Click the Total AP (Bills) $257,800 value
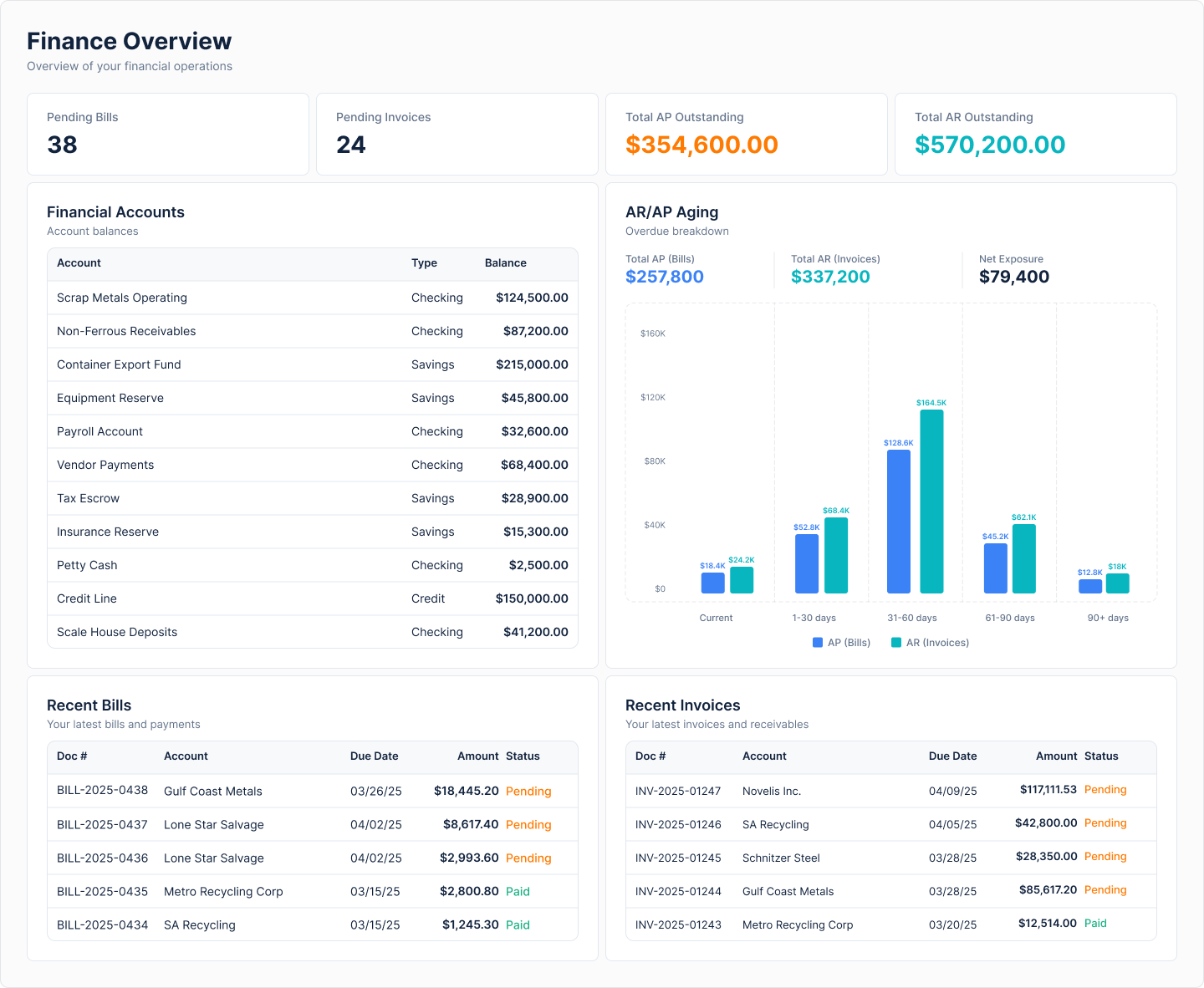 [665, 277]
